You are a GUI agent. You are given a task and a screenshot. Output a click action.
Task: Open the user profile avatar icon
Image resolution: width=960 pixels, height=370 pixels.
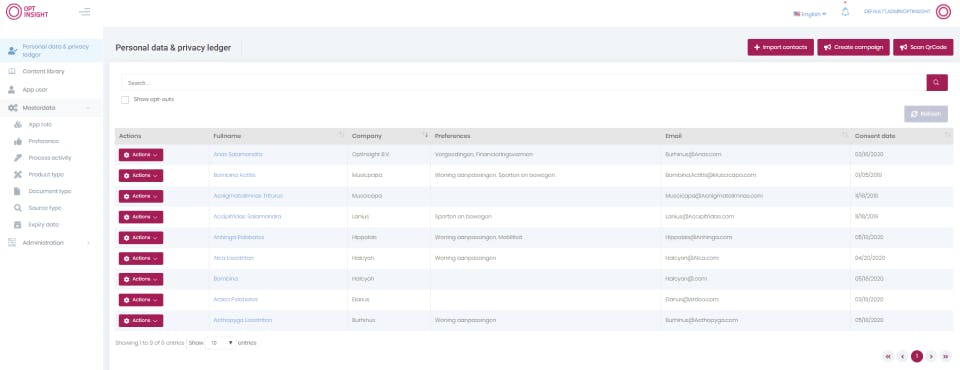click(x=943, y=12)
